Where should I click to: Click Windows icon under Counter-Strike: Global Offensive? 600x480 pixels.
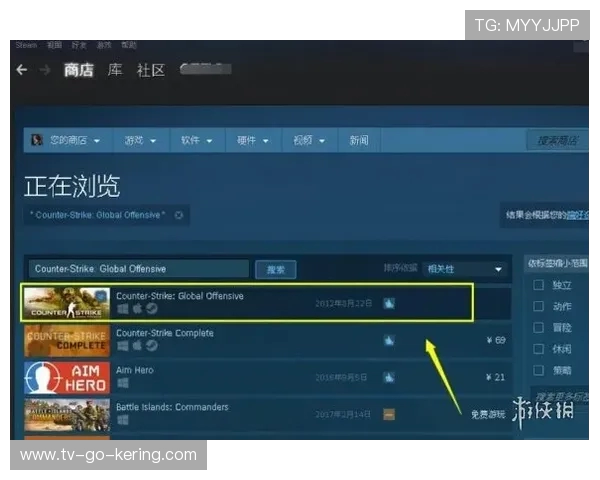coord(122,309)
